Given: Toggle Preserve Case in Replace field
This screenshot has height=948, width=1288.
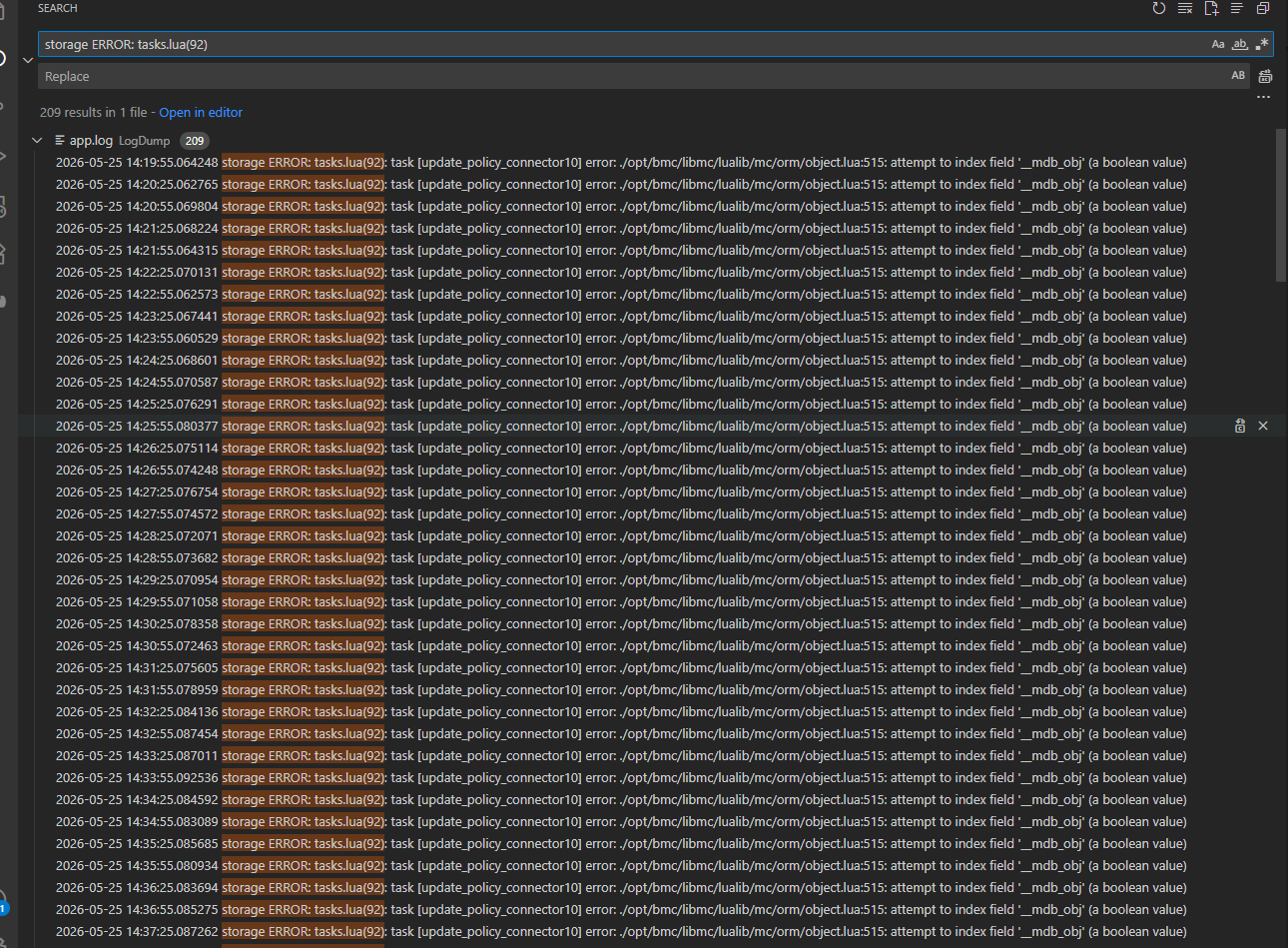Looking at the screenshot, I should click(1238, 76).
